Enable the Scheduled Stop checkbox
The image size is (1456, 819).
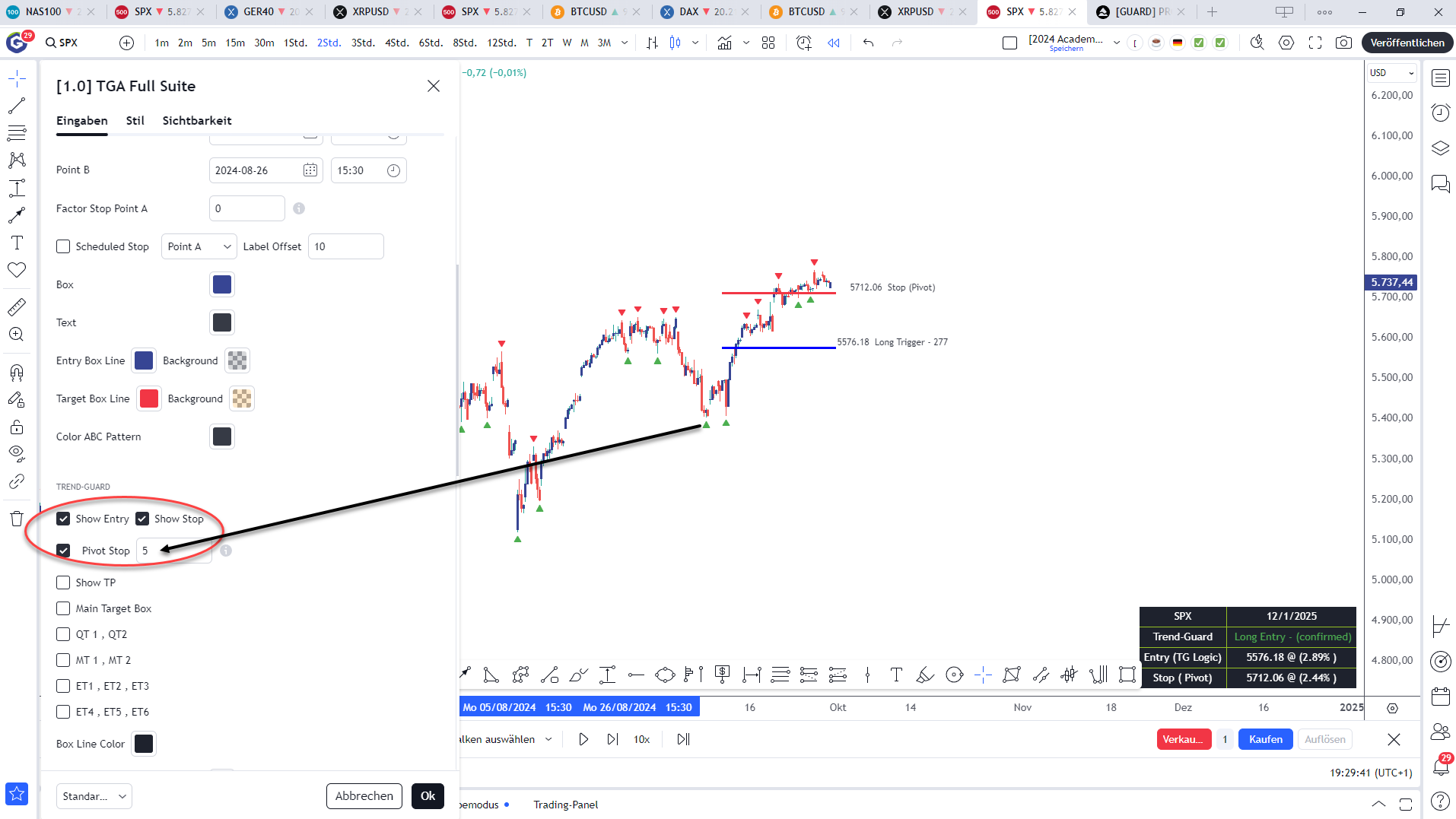[63, 246]
